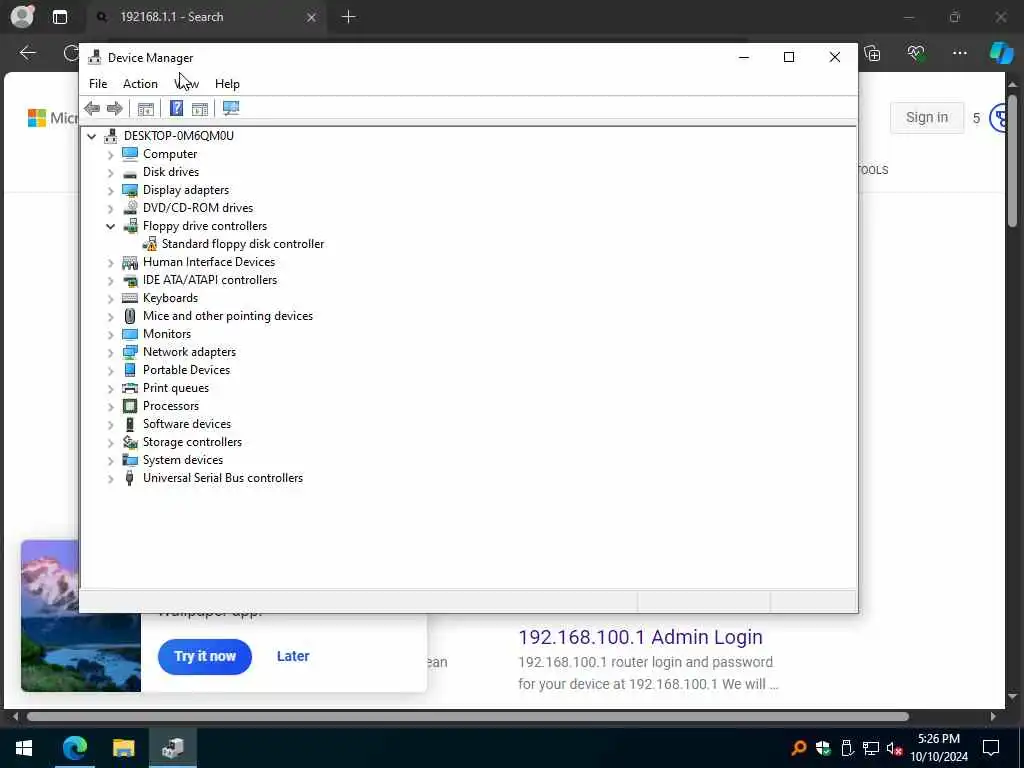Click the wallpaper mountain thumbnail image

pyautogui.click(x=81, y=616)
